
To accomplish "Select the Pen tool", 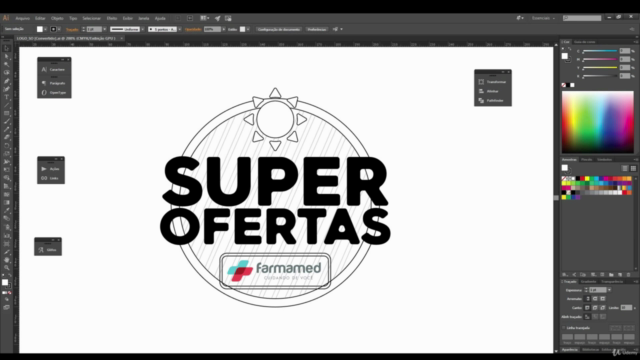I will tap(7, 81).
